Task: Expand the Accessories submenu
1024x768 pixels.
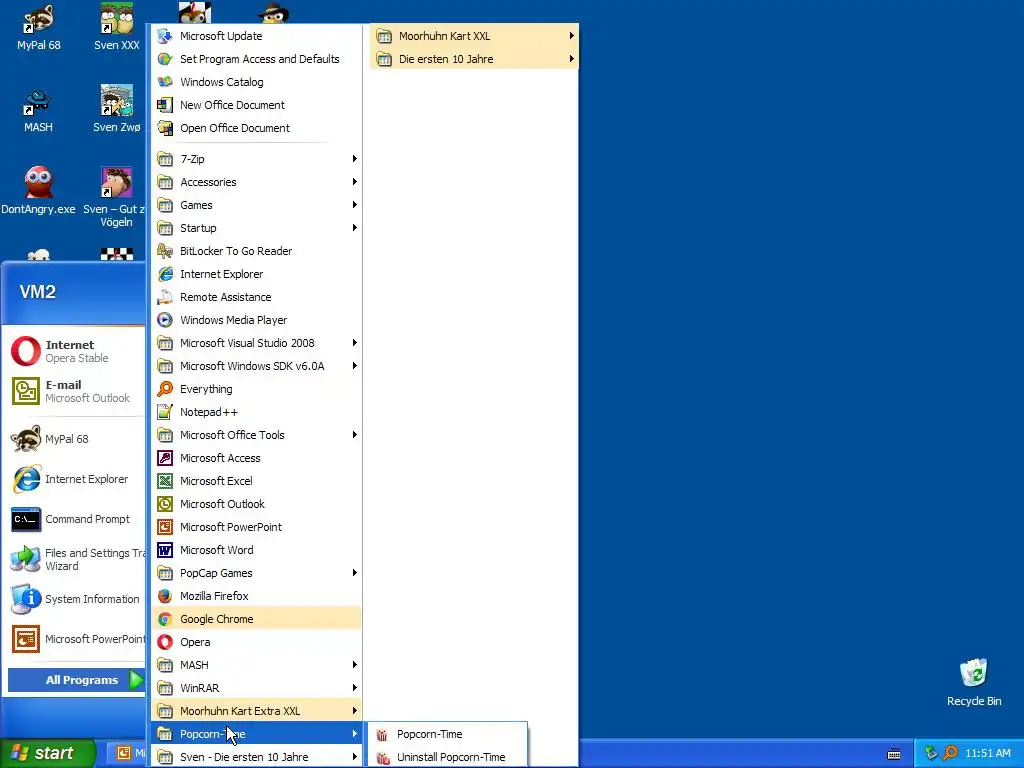Action: pos(257,182)
